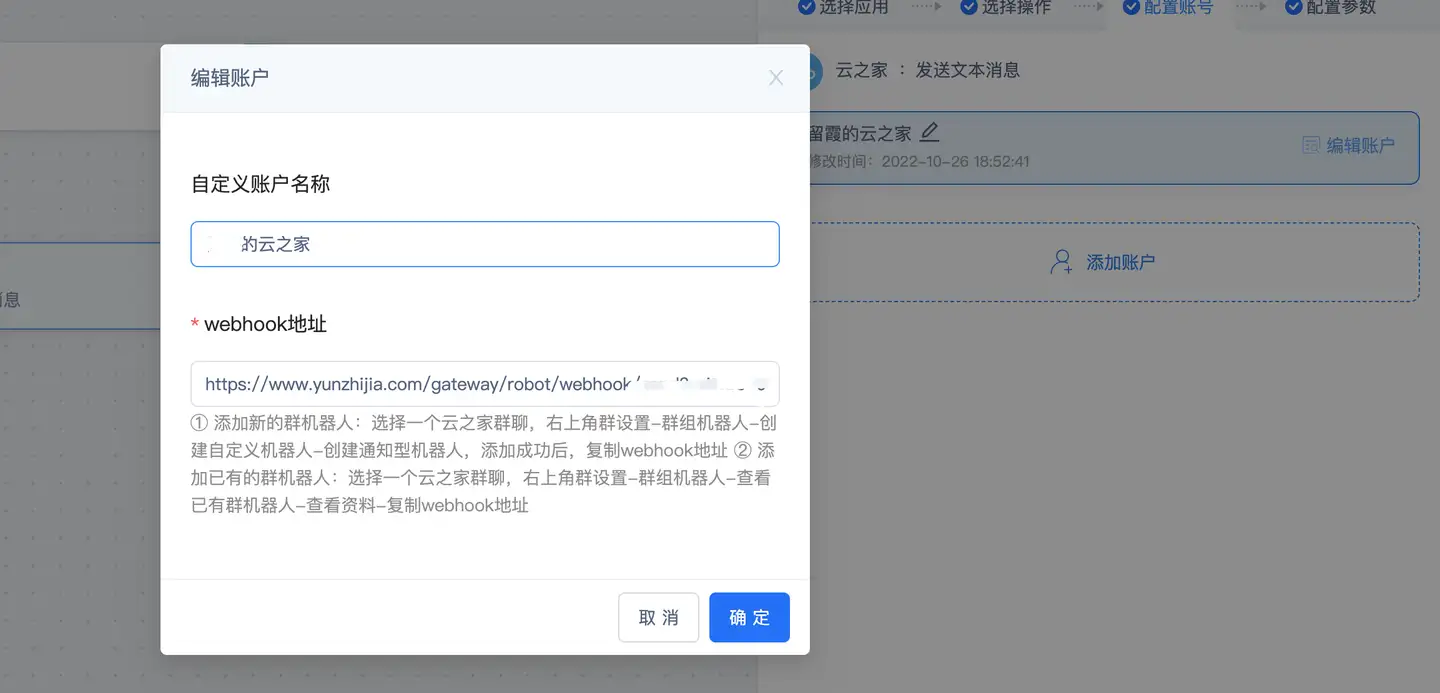This screenshot has height=693, width=1440.
Task: Click the webhook help description text
Action: point(484,464)
